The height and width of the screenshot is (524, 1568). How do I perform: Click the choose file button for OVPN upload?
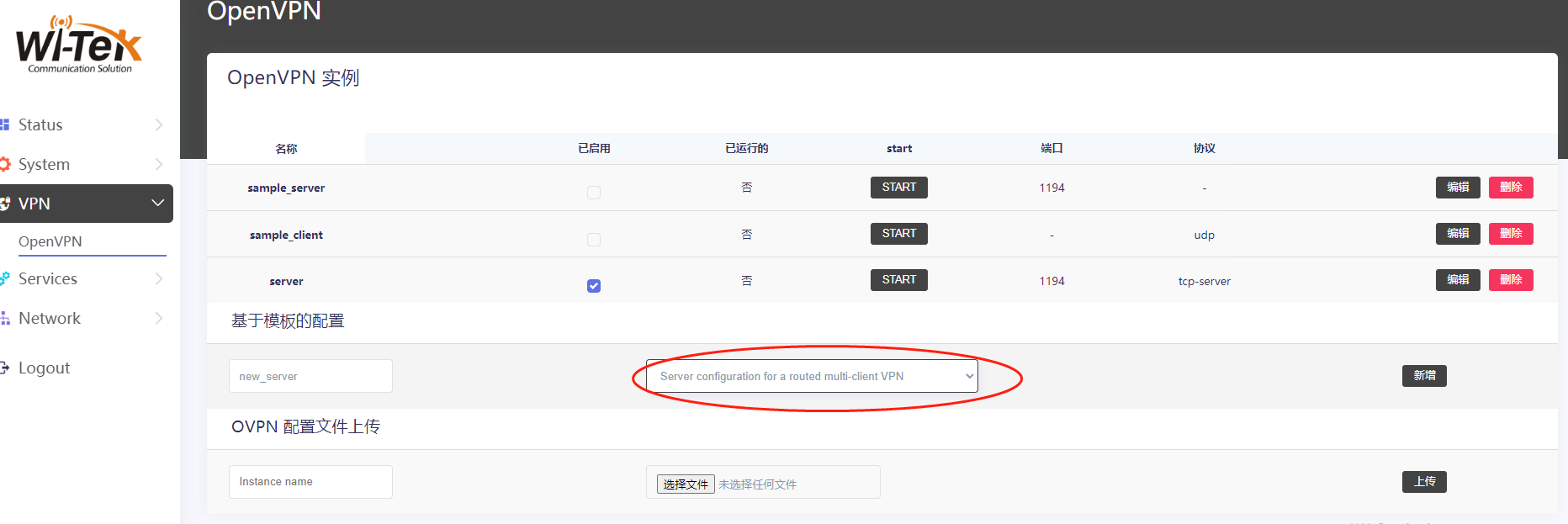[x=686, y=484]
